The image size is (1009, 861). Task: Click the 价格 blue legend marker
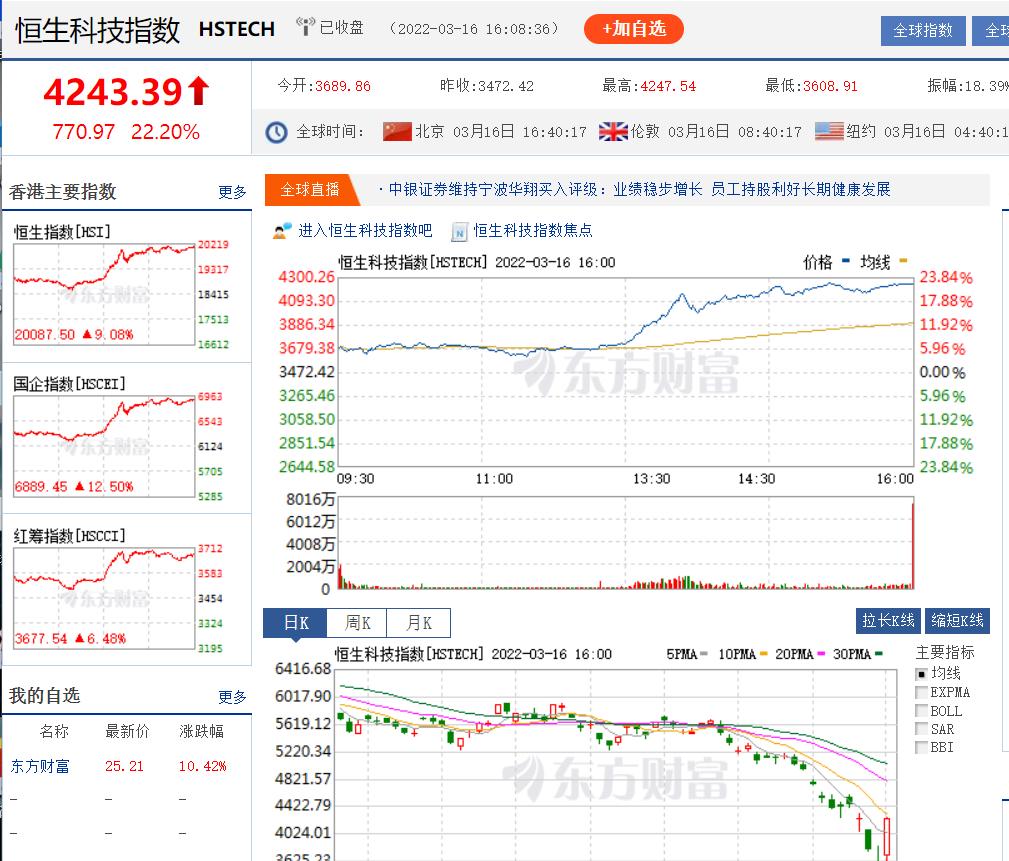[846, 261]
